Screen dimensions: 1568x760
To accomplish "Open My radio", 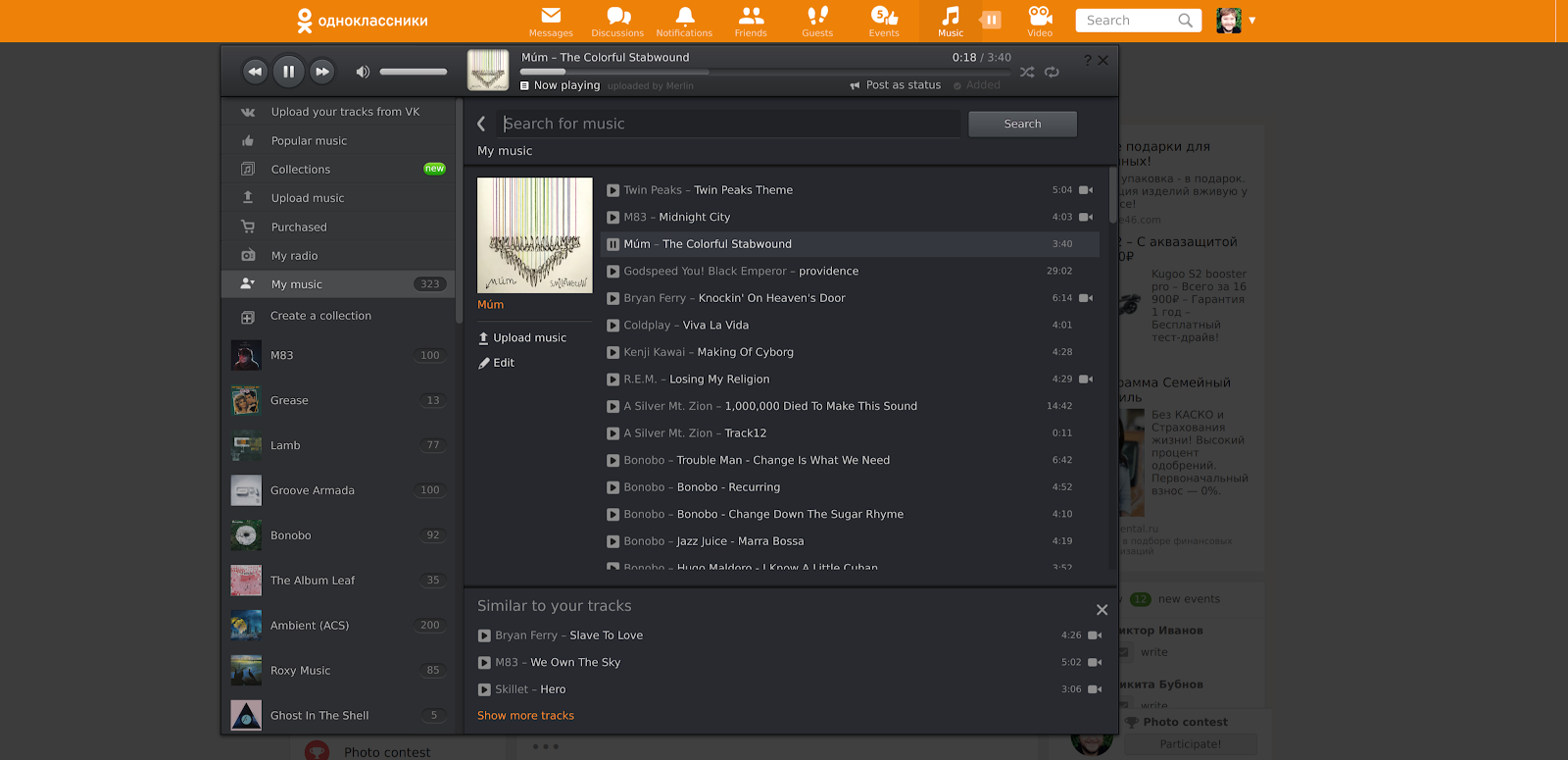I will 339,255.
